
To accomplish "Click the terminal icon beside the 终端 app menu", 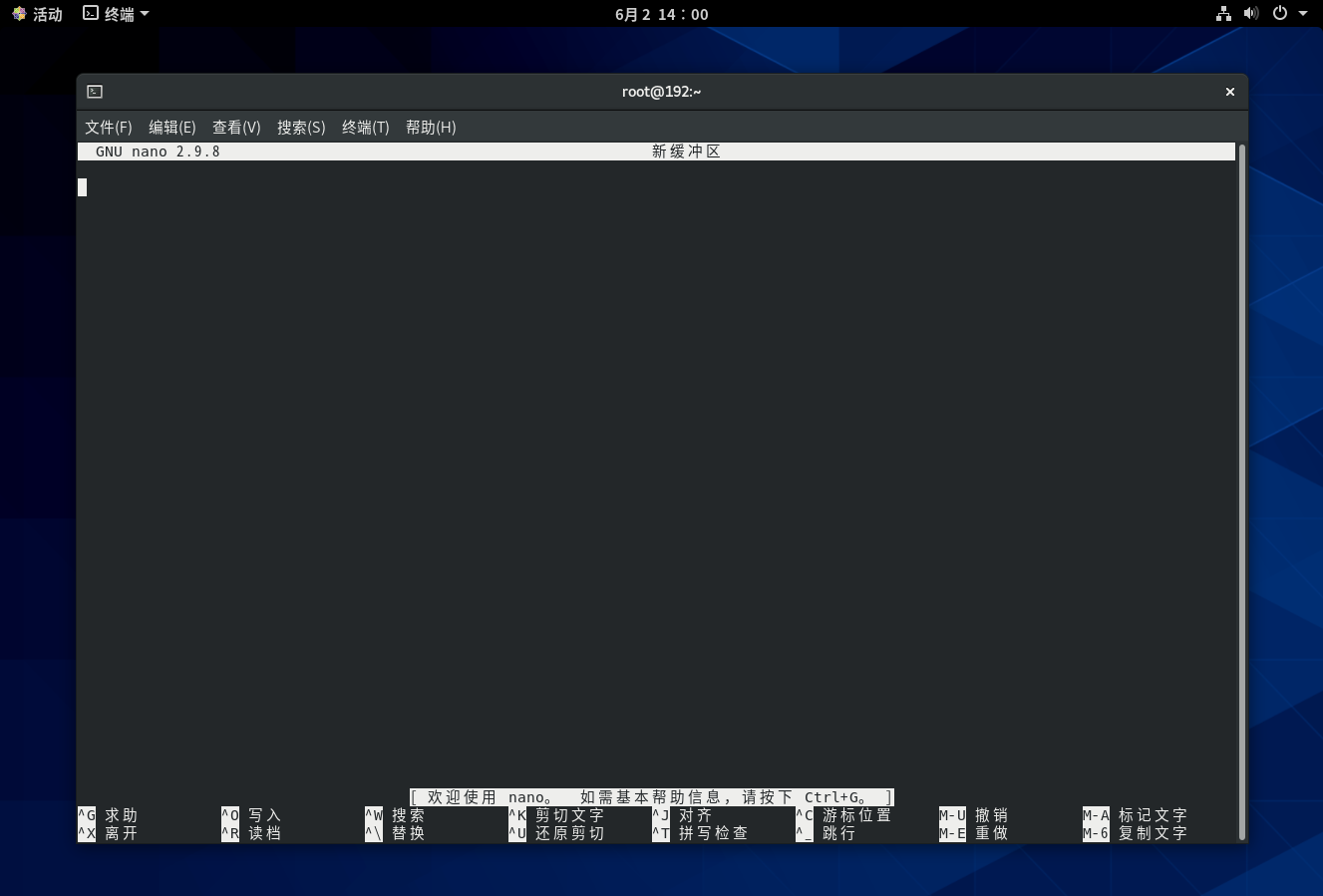I will click(x=91, y=14).
